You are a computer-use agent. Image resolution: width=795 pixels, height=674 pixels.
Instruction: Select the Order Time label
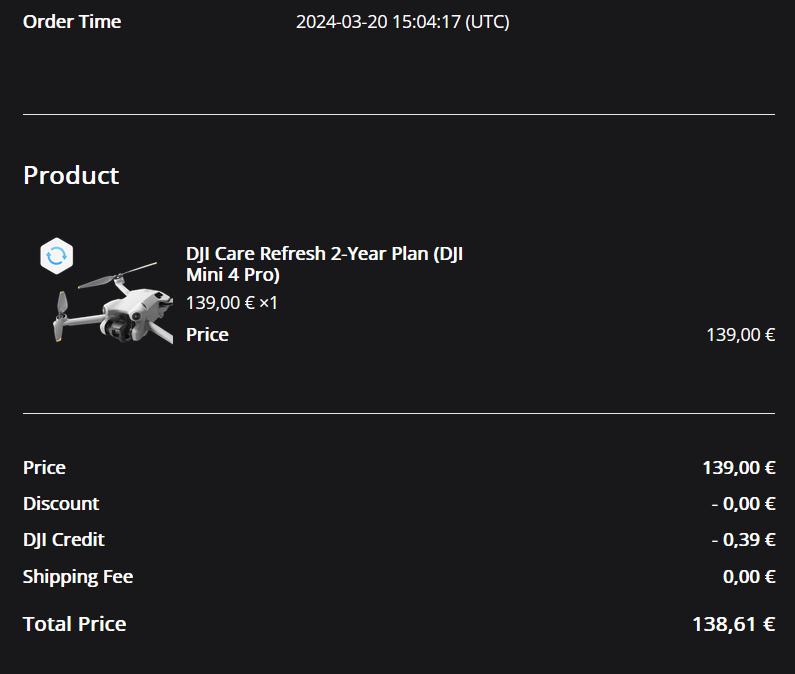point(72,22)
